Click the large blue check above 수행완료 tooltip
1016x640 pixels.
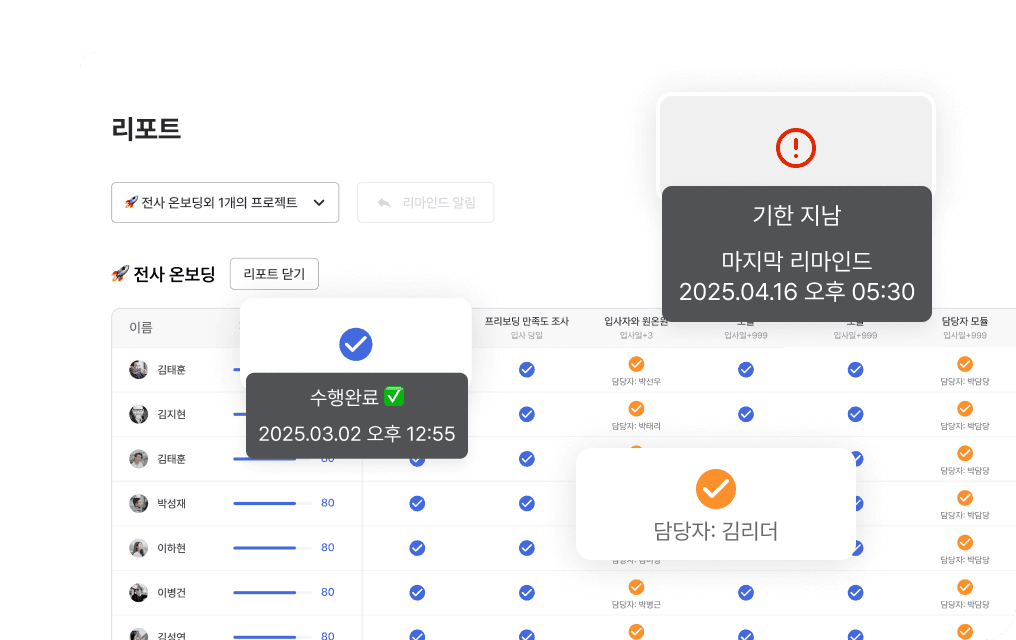tap(356, 344)
